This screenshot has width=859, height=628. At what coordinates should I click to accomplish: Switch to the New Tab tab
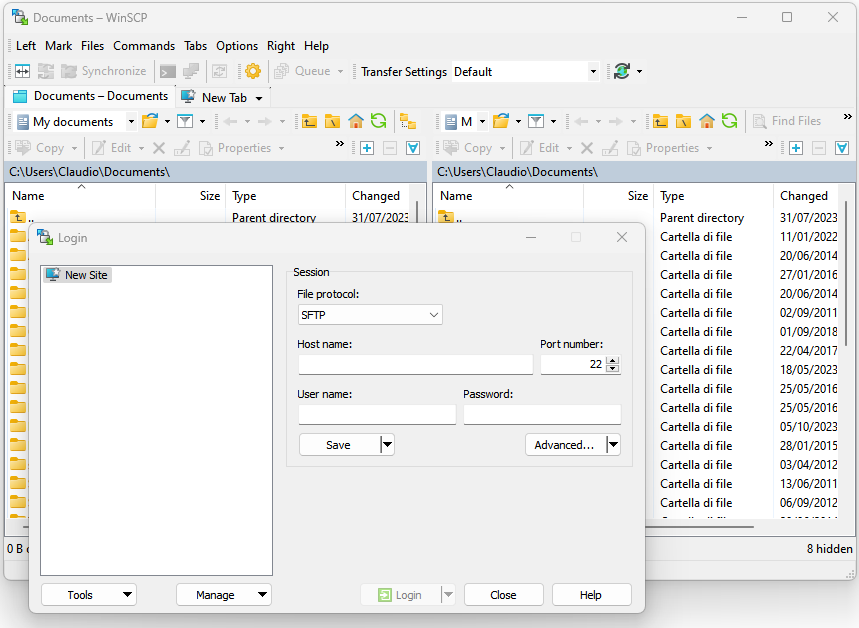[223, 98]
